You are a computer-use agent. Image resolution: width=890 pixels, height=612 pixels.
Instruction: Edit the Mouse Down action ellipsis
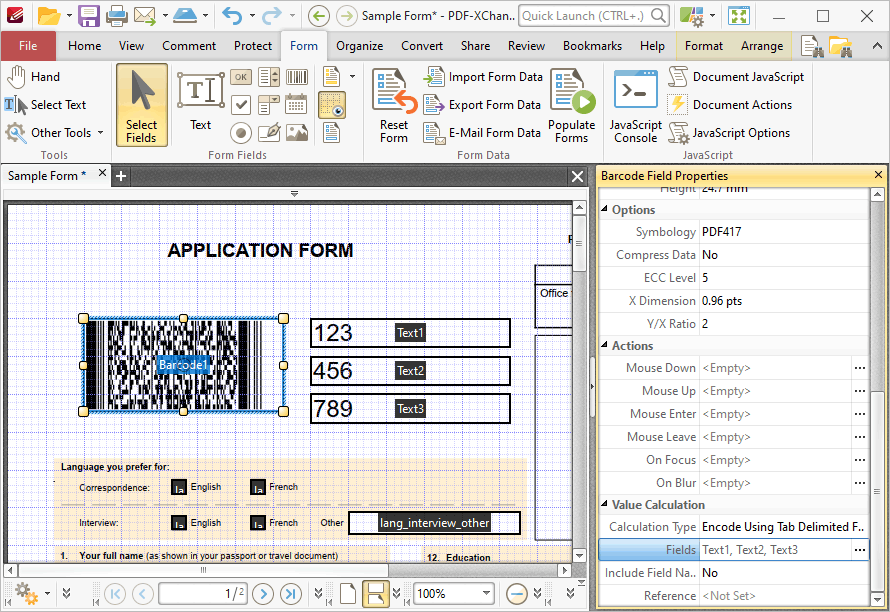point(860,368)
